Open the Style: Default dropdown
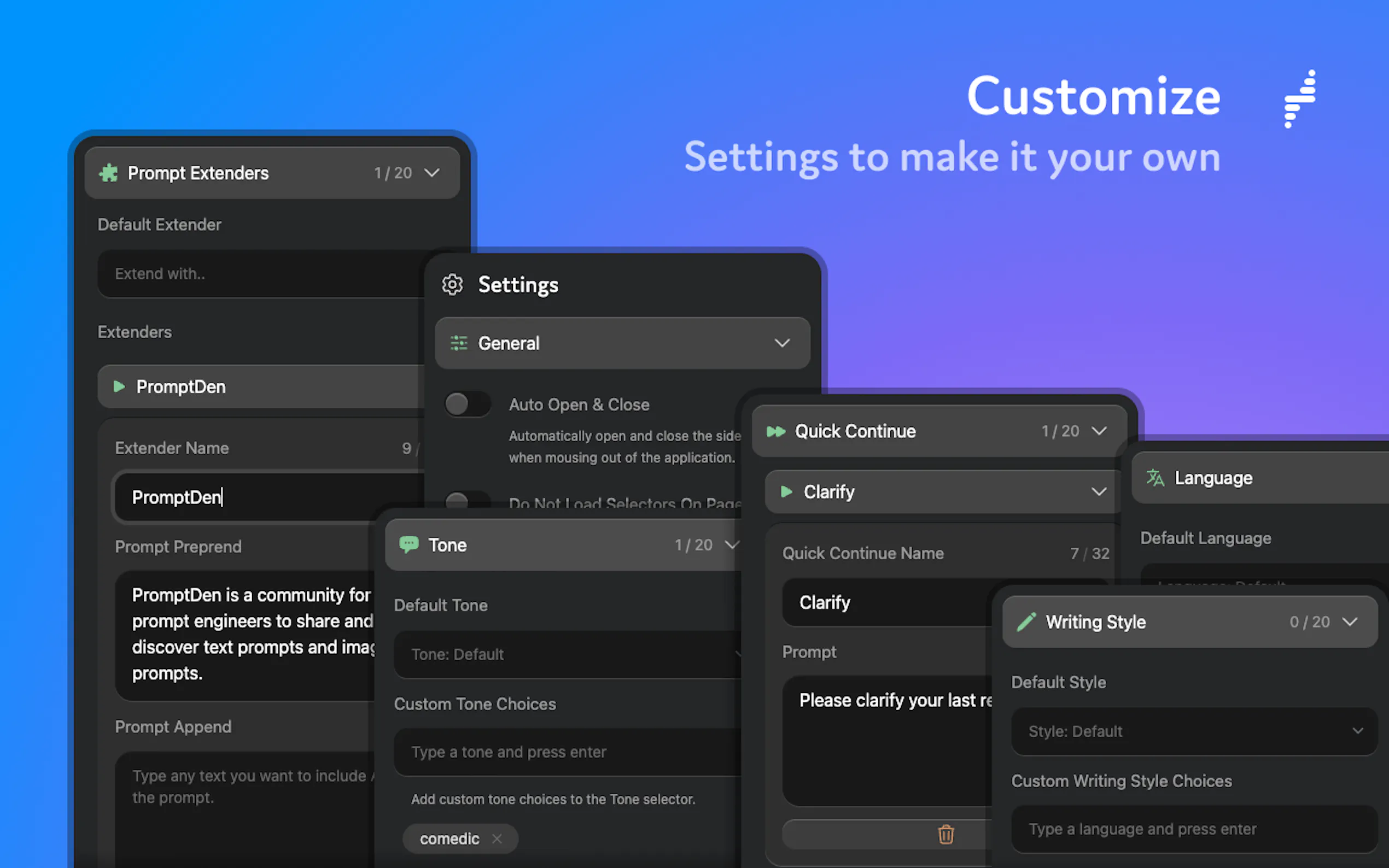Viewport: 1389px width, 868px height. 1193,731
